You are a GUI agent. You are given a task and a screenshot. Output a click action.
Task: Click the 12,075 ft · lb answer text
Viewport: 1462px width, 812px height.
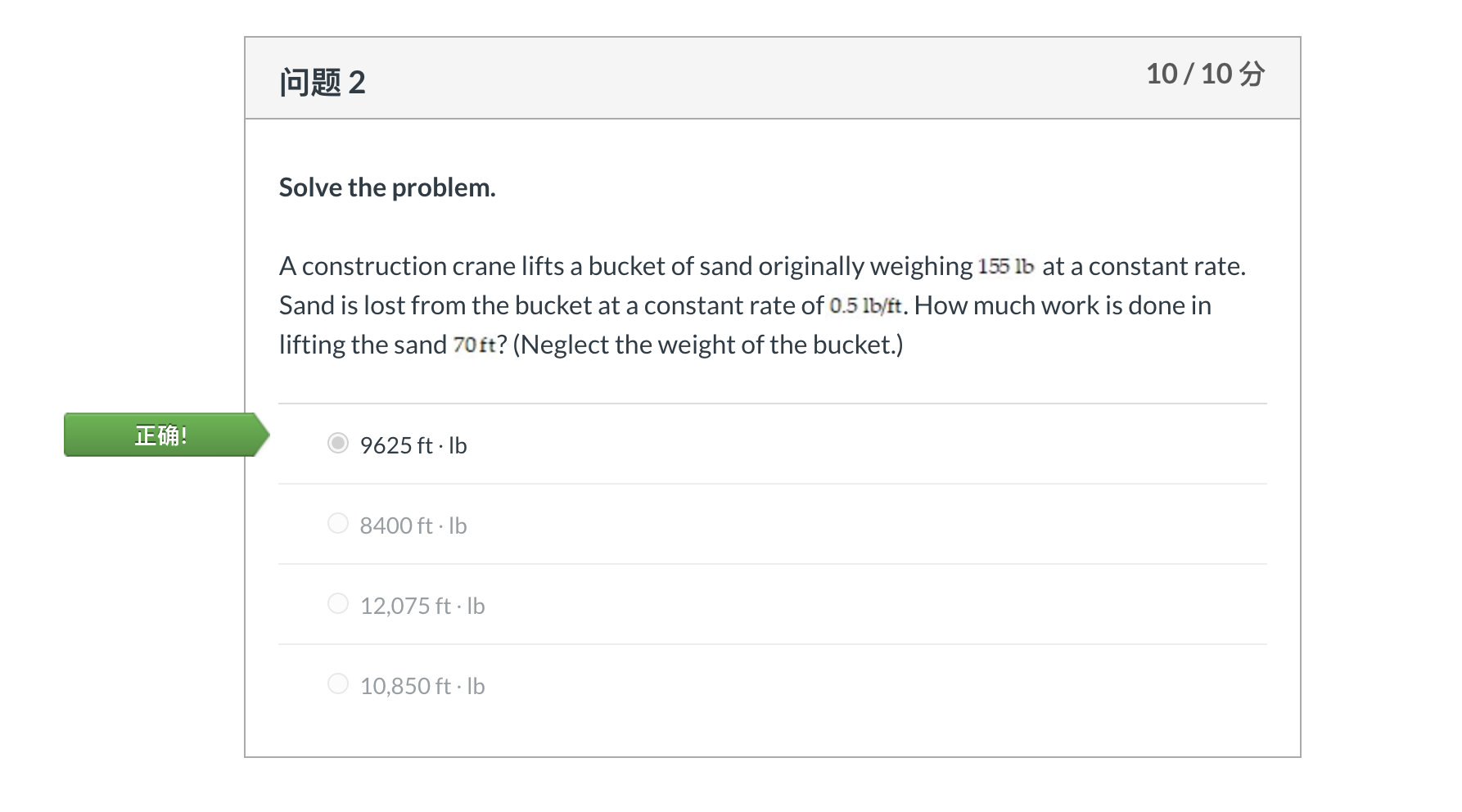pos(422,606)
